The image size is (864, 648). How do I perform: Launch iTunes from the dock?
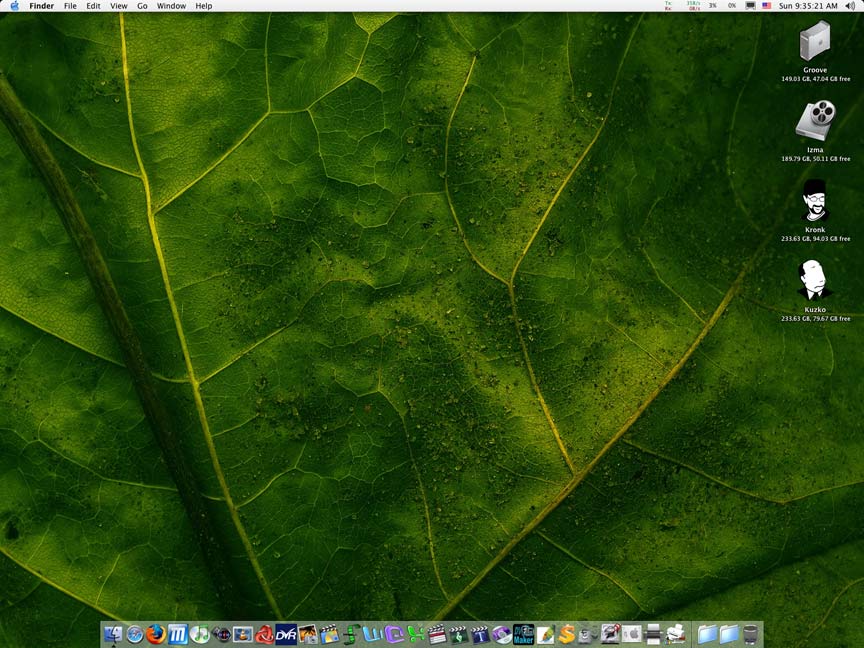[200, 634]
